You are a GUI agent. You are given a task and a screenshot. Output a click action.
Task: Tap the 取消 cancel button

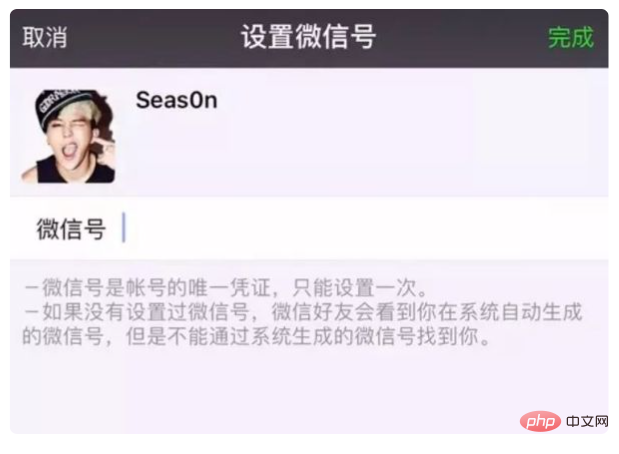[x=45, y=38]
